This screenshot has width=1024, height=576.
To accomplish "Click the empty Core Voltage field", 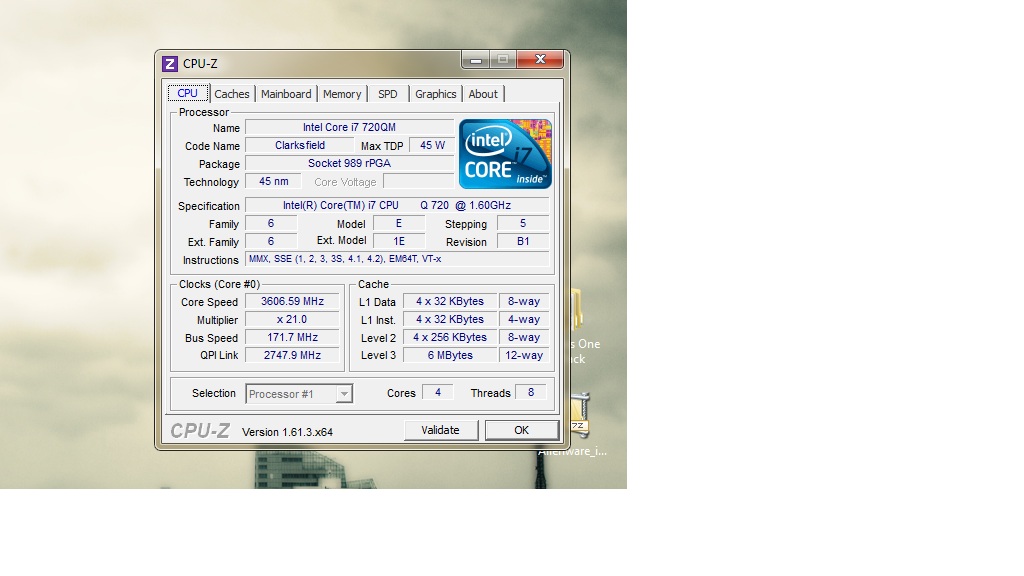I will (x=419, y=182).
